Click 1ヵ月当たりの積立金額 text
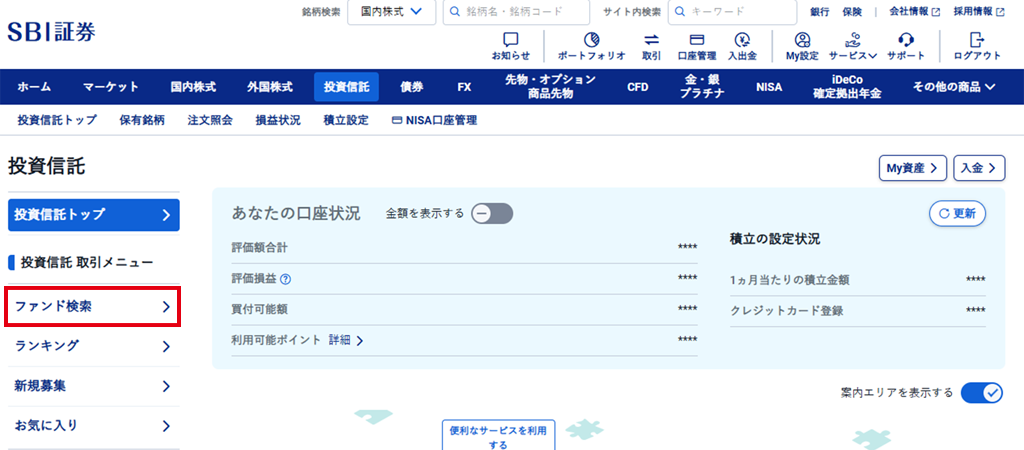Viewport: 1024px width, 450px height. 790,280
